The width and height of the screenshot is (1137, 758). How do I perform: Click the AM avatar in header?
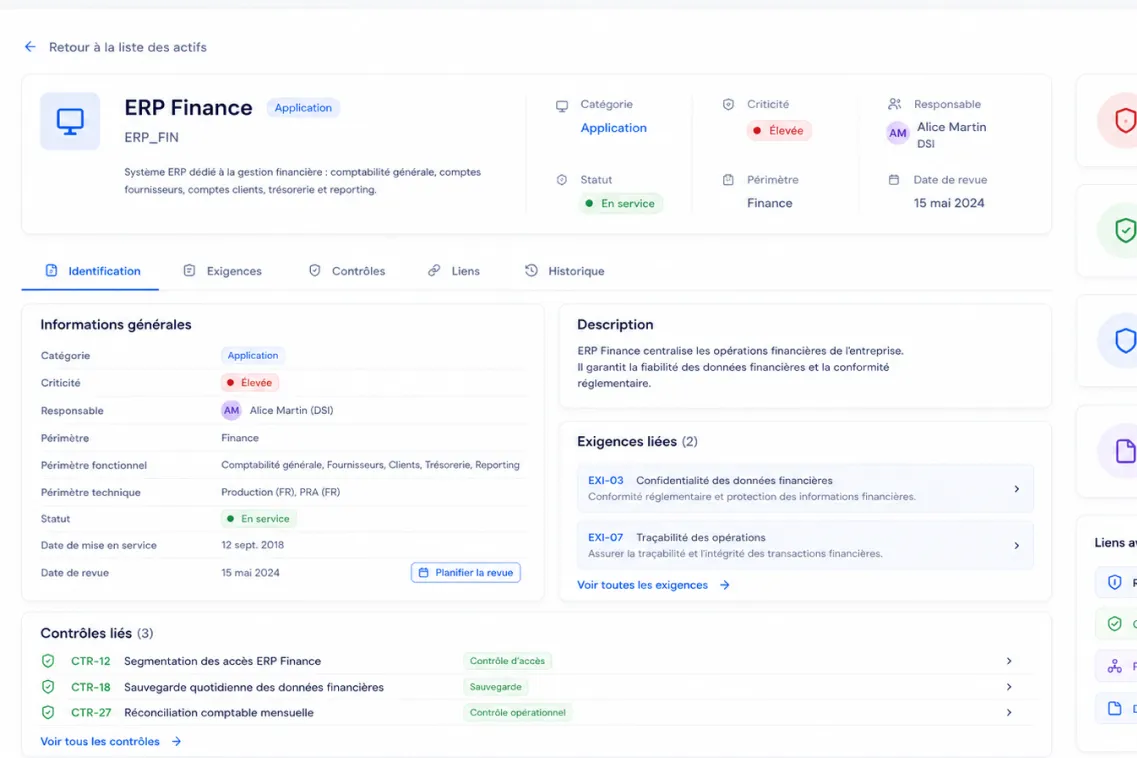pyautogui.click(x=898, y=133)
